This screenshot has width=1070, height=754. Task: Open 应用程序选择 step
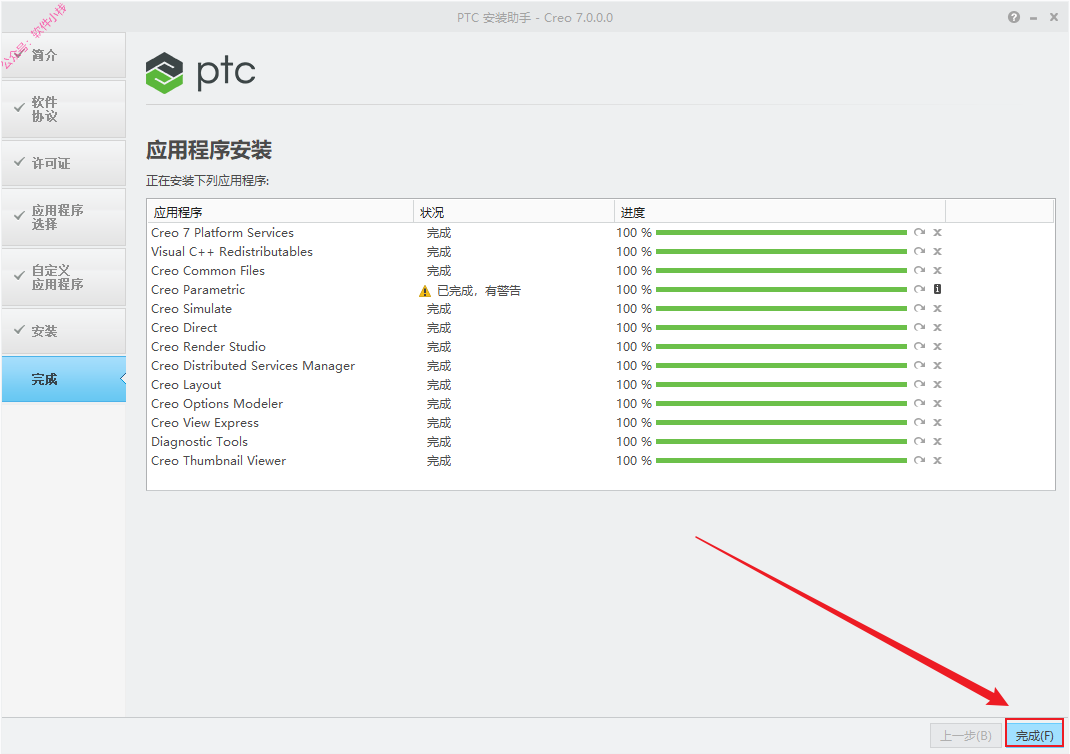click(63, 217)
